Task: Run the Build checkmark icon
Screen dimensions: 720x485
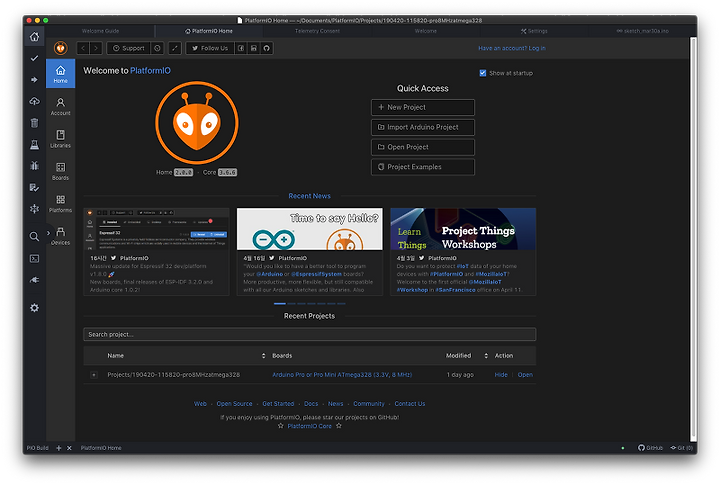Action: tap(34, 58)
